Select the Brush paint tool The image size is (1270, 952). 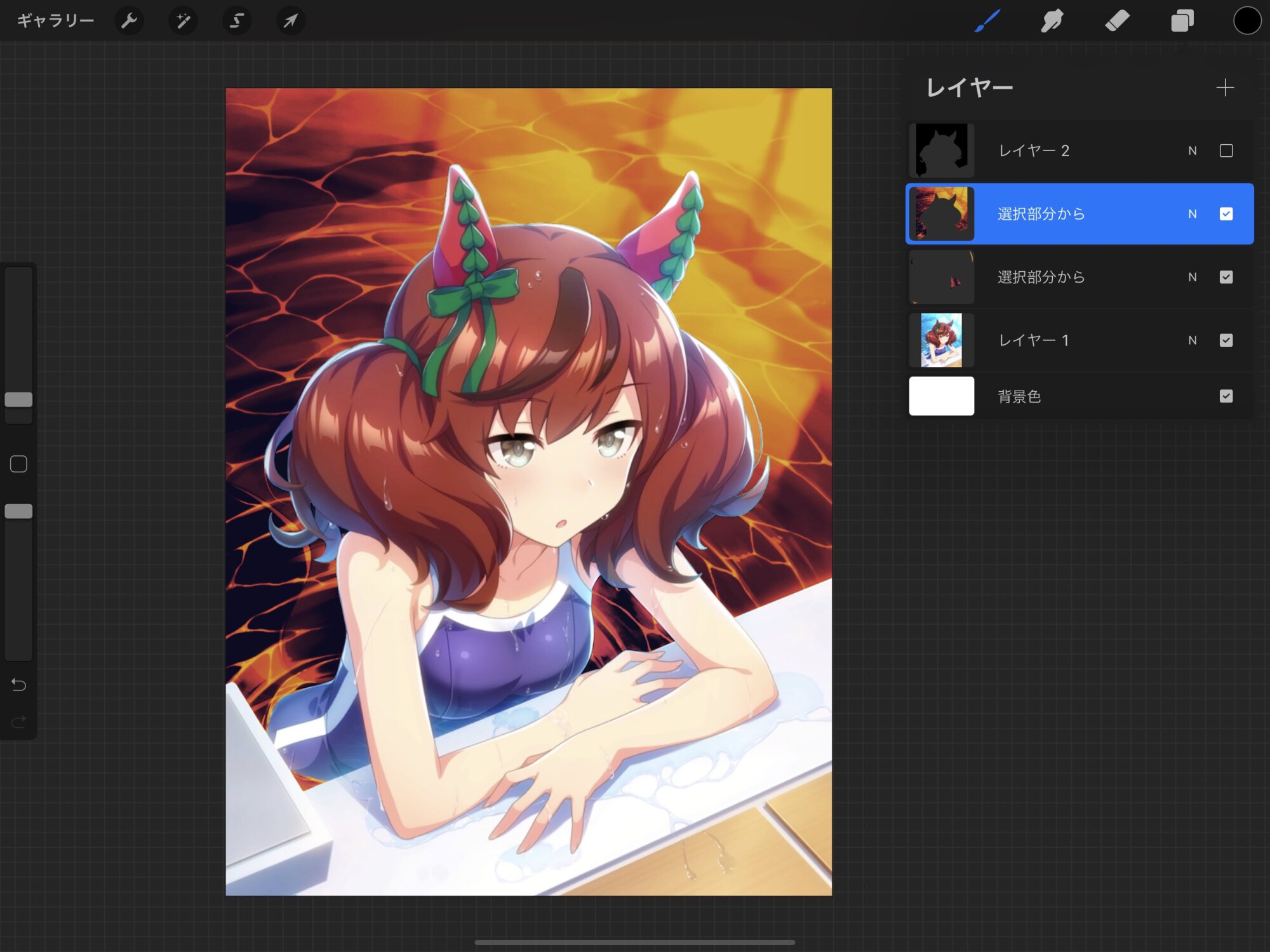987,21
